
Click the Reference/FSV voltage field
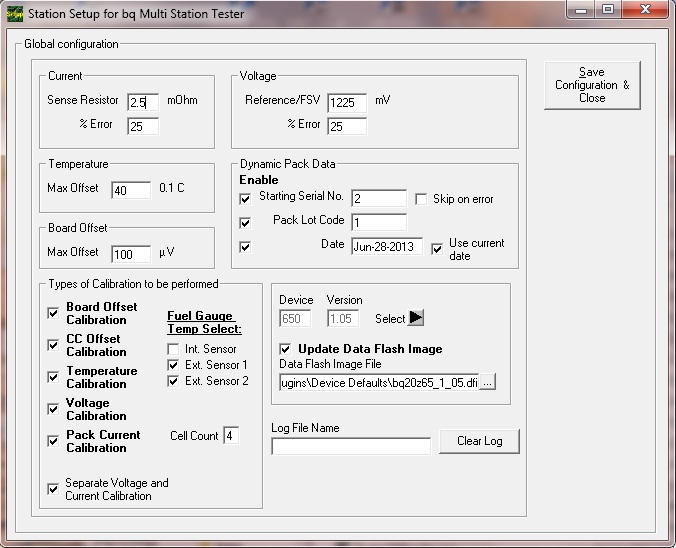click(347, 103)
